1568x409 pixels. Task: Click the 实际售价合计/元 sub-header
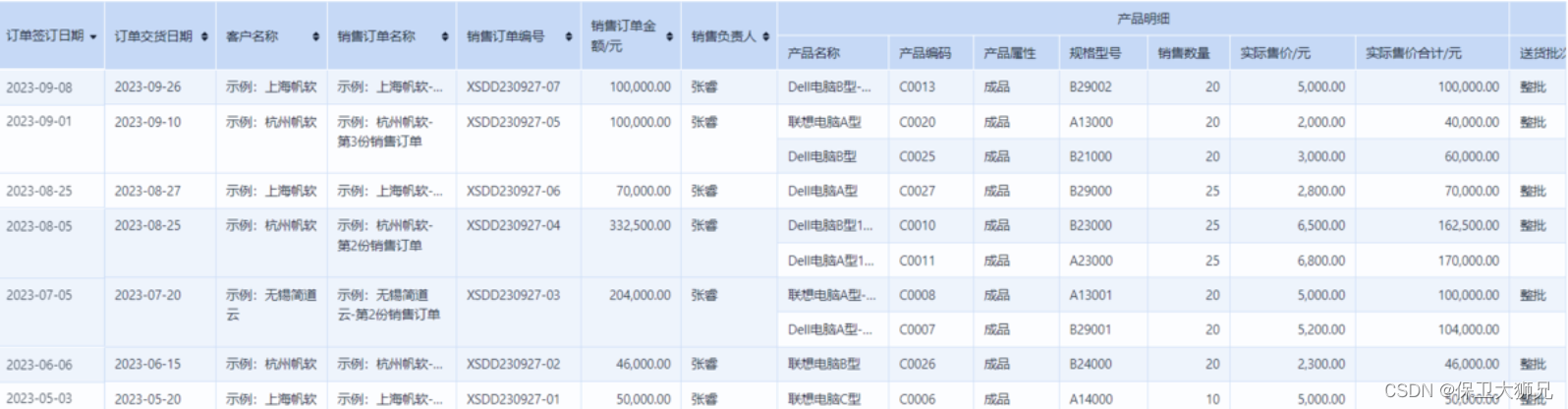[x=1414, y=53]
